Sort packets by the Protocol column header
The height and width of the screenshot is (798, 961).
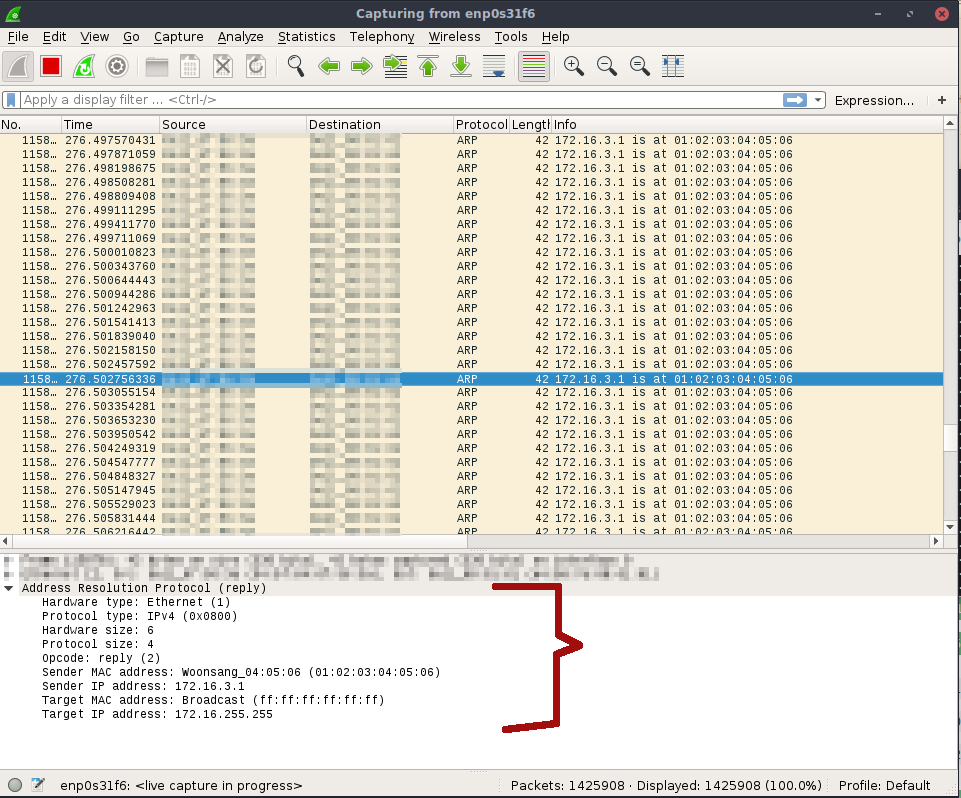click(x=482, y=124)
